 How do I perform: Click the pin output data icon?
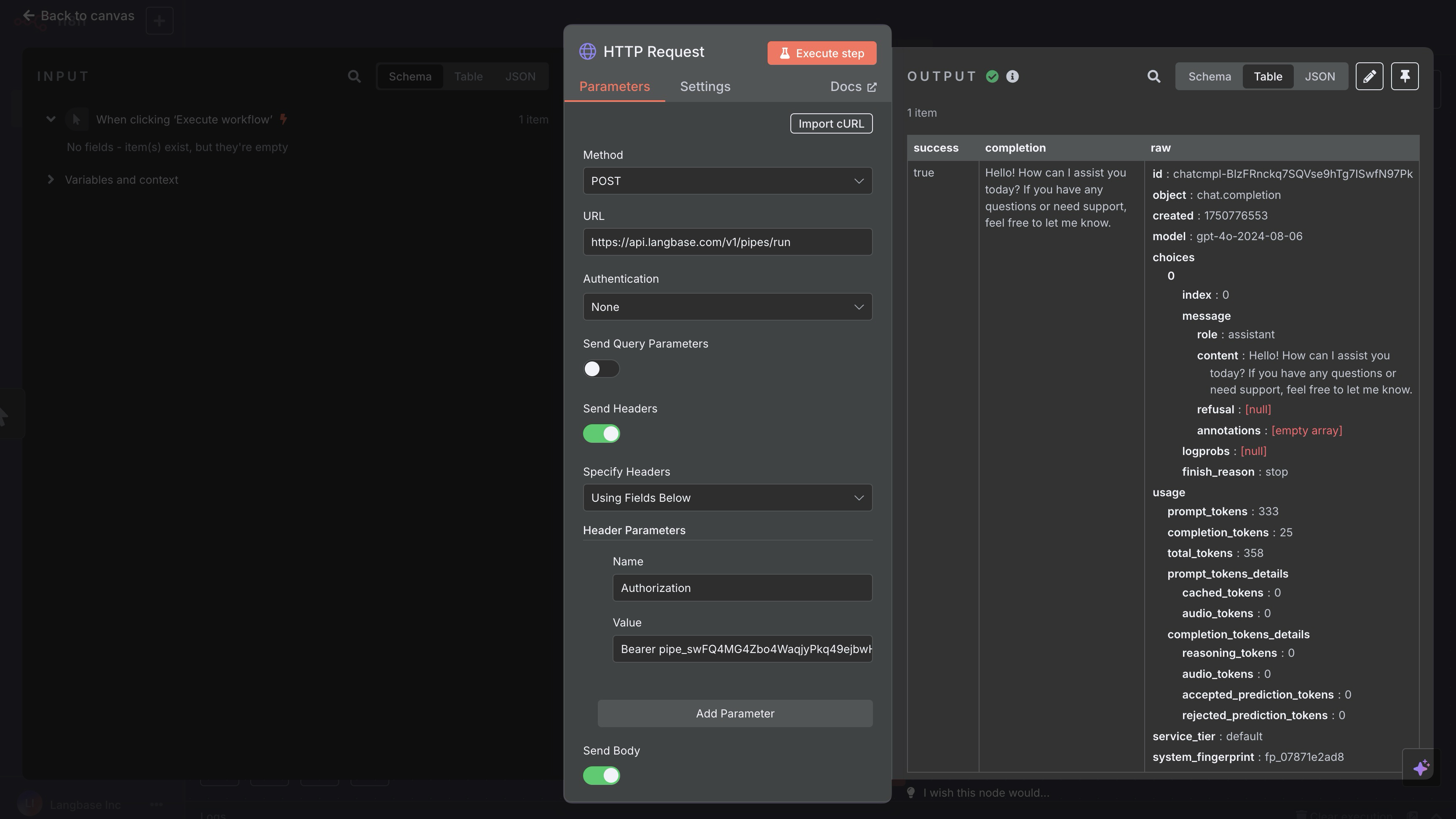click(1405, 76)
